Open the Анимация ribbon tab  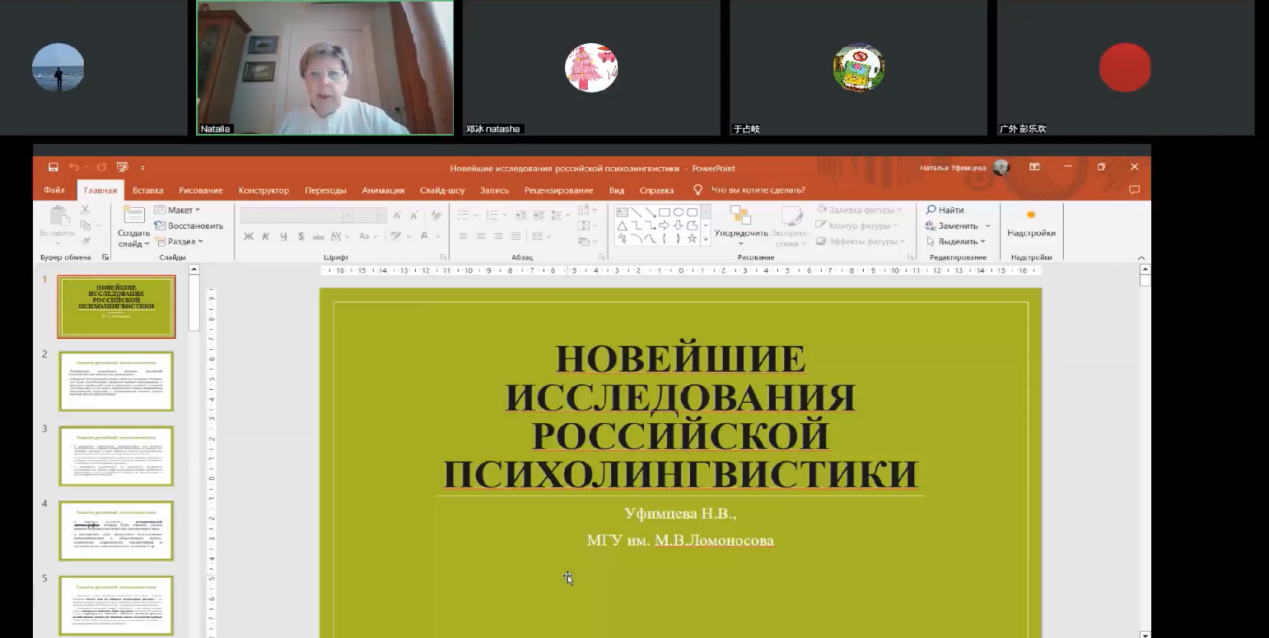[383, 190]
